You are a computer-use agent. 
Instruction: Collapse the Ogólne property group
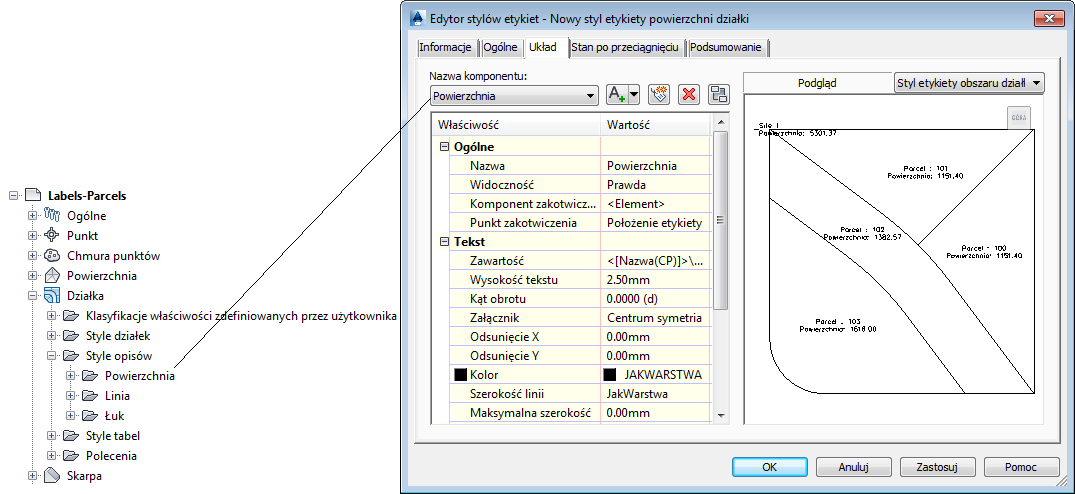point(444,147)
